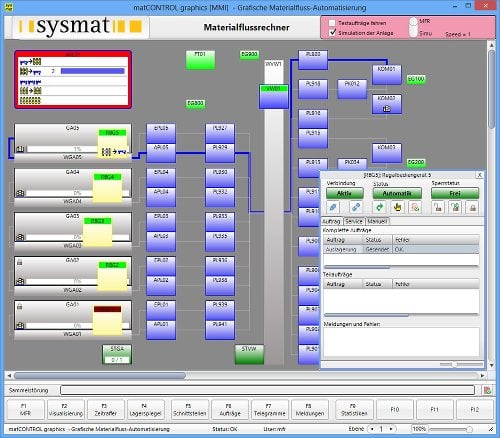Click the three-conveyor icon row in the red panel
This screenshot has height=438, width=500.
(x=30, y=82)
